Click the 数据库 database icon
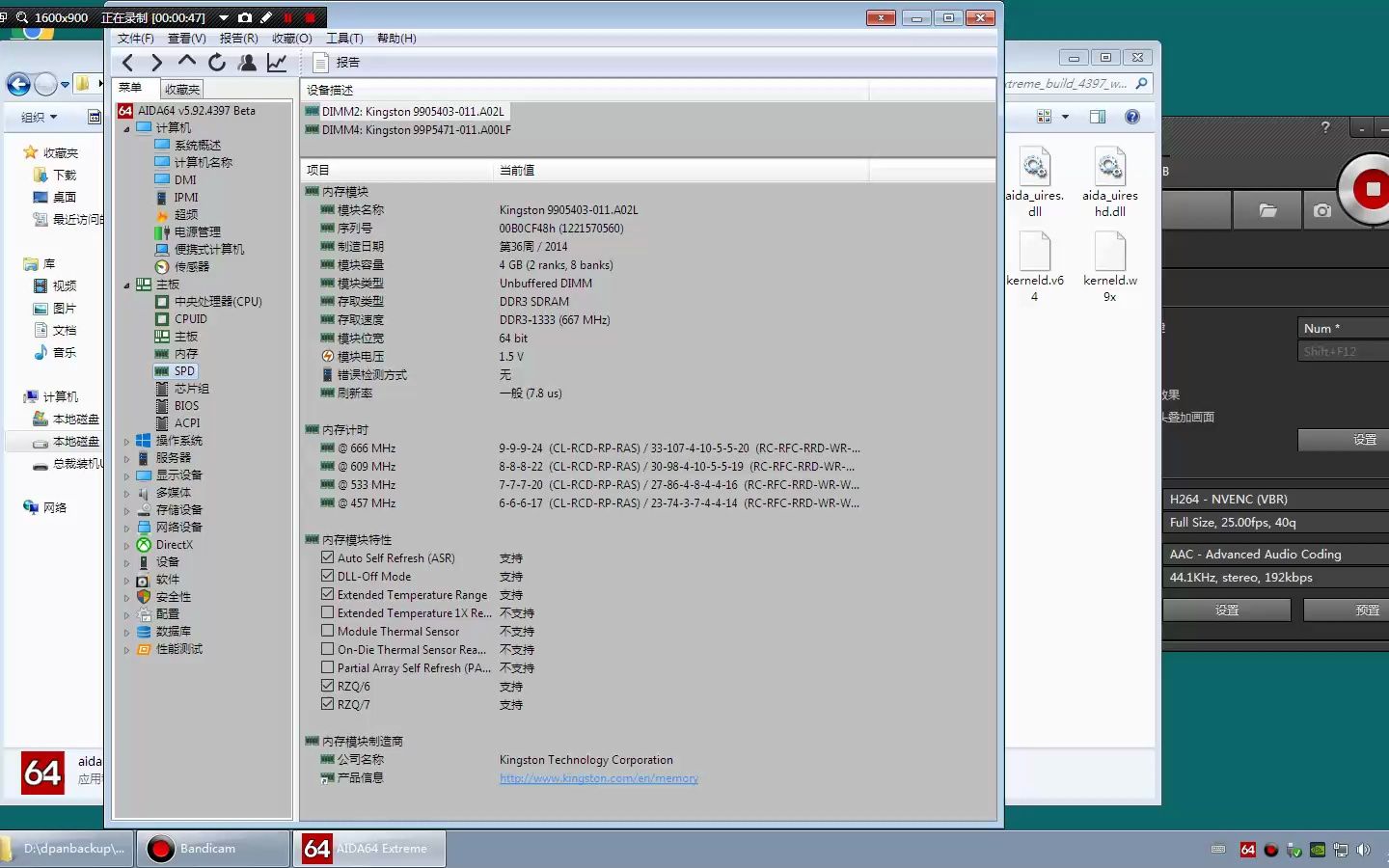Image resolution: width=1389 pixels, height=868 pixels. coord(144,632)
